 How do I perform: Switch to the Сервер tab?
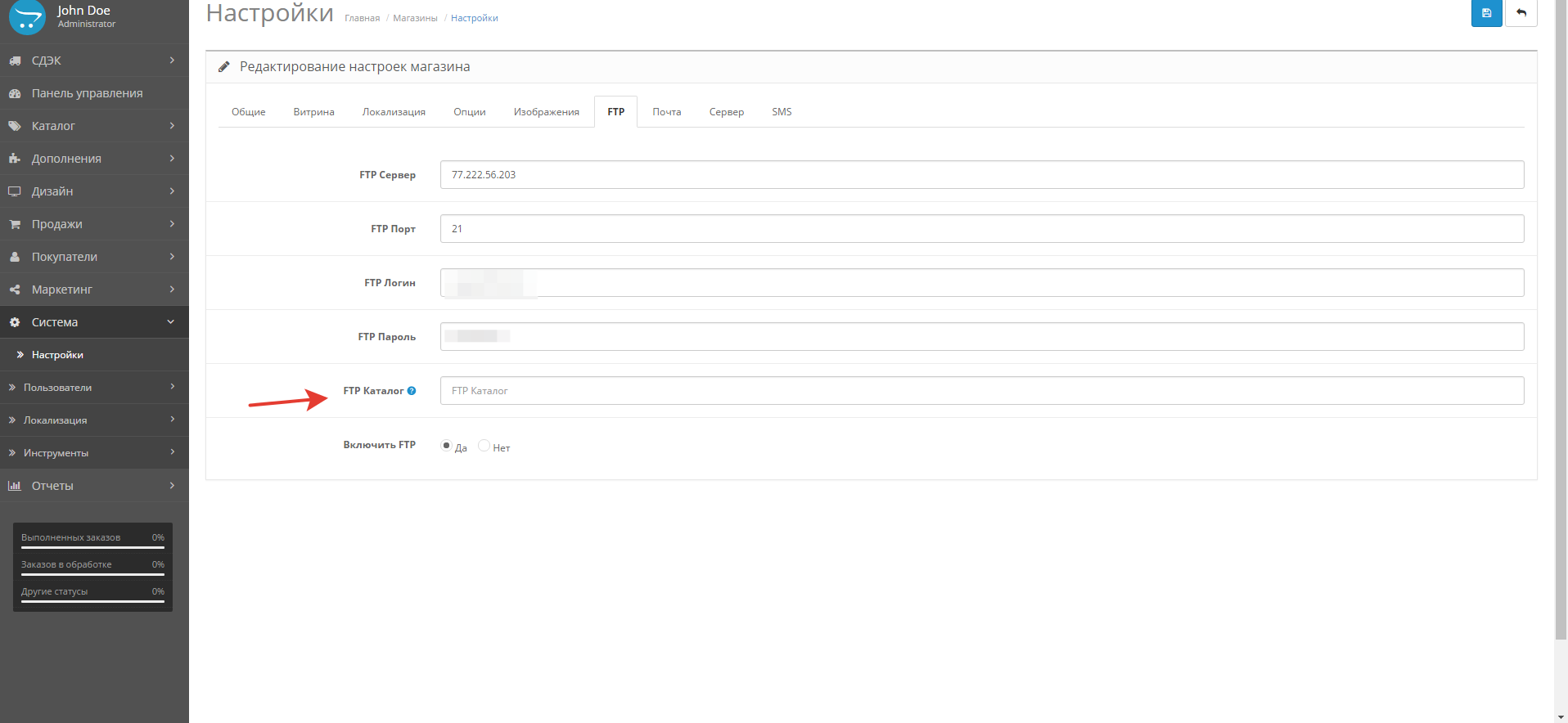pyautogui.click(x=727, y=112)
